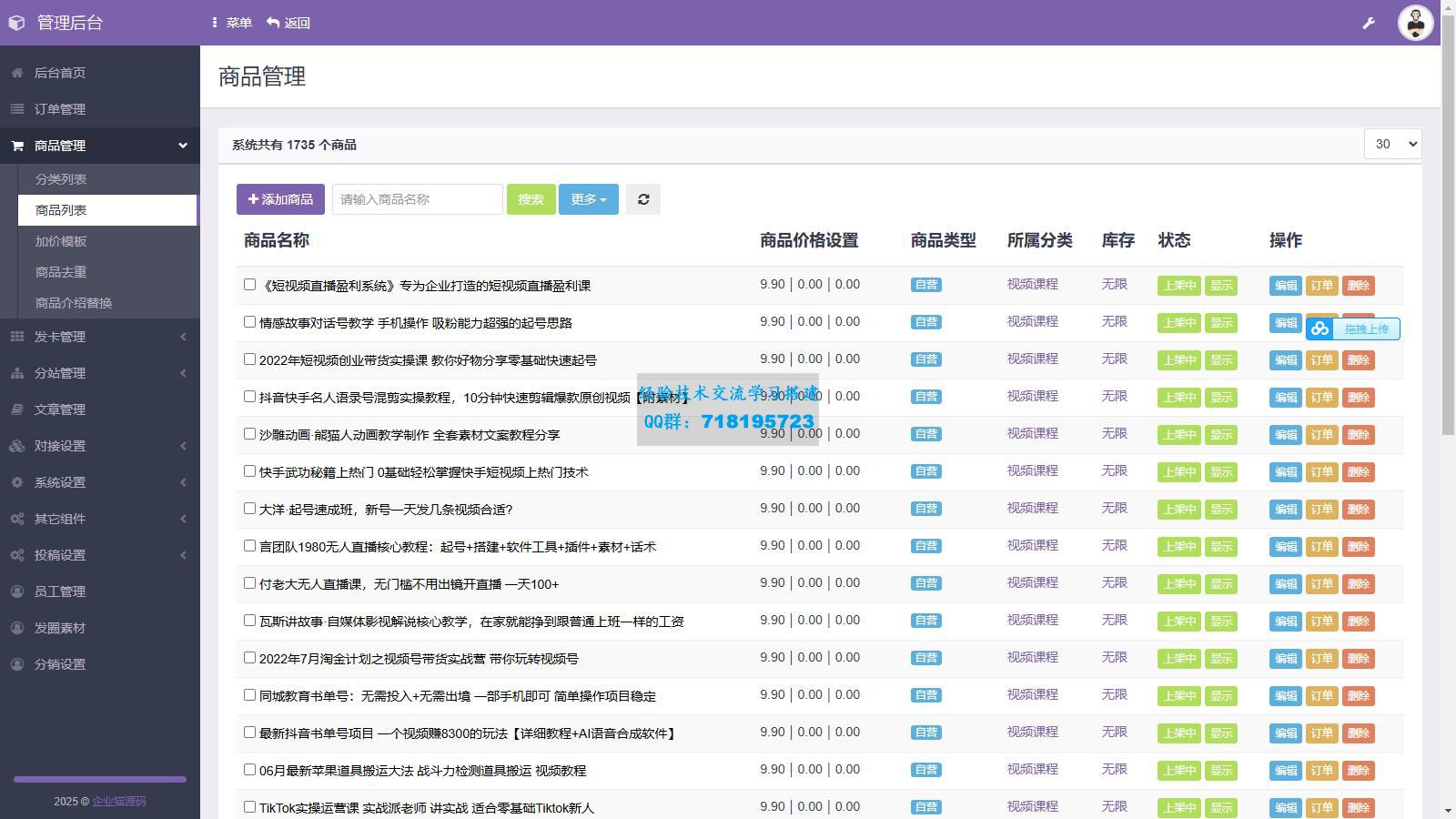Click 订单 for 沙雕动画 row
The image size is (1456, 819).
(1321, 435)
